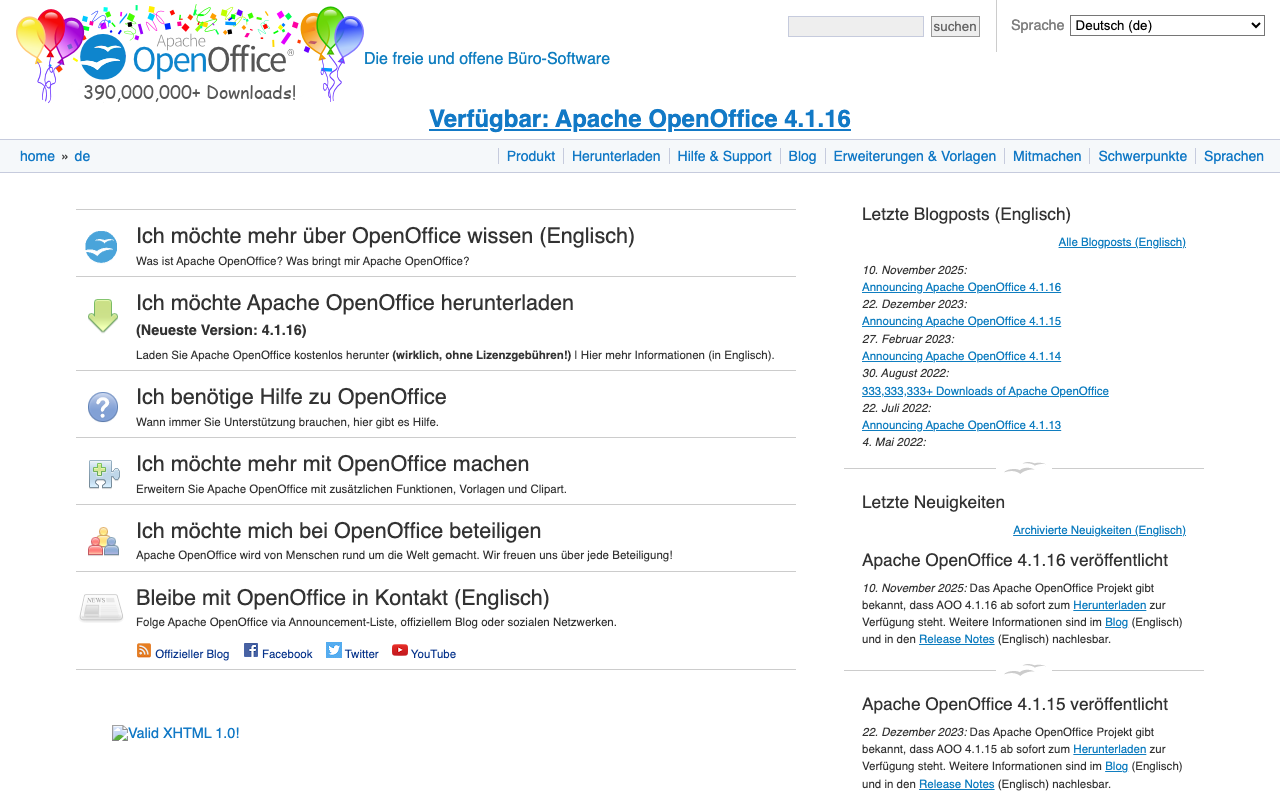Open the Produkt menu item
The height and width of the screenshot is (800, 1280).
531,156
